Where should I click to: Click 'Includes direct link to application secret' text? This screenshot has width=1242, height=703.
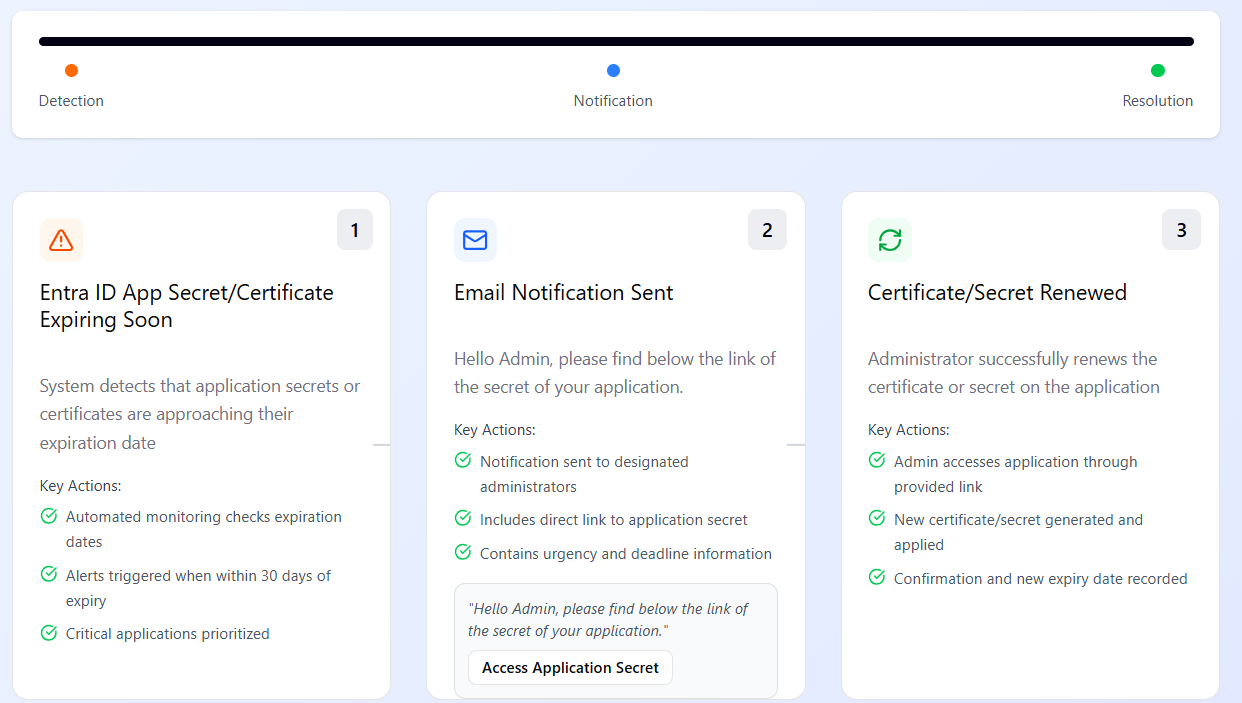click(614, 520)
